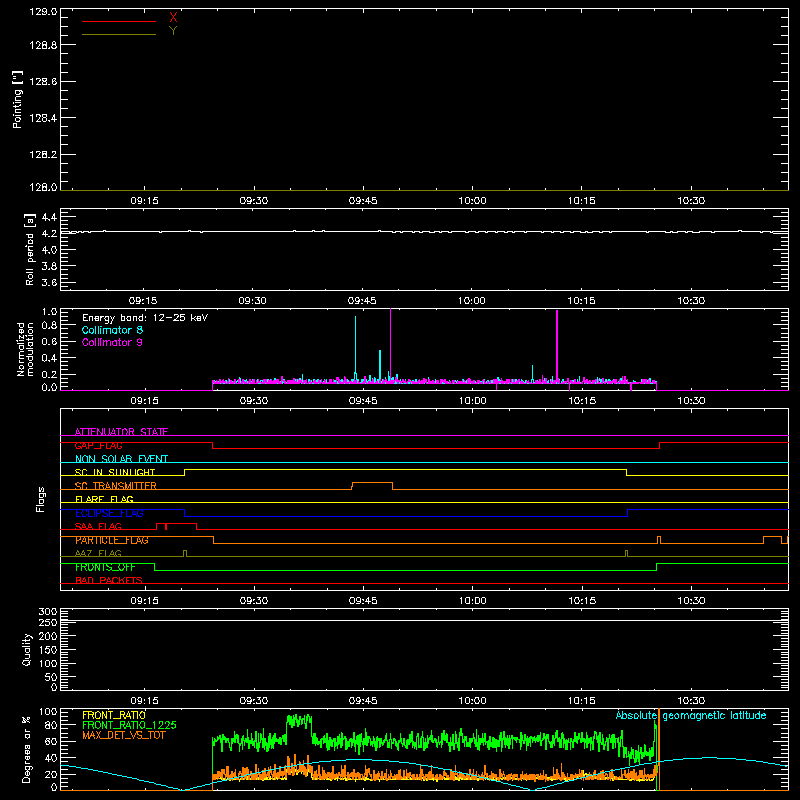Select the orange MAX_DET_VS_TOT legend entry

pos(124,735)
